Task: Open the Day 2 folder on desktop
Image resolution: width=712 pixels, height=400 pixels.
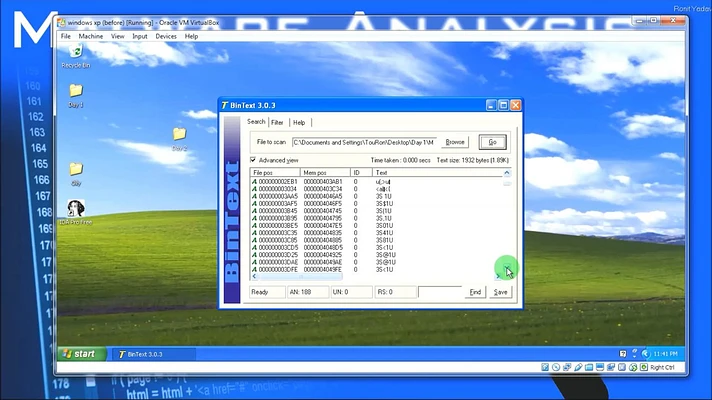Action: (x=179, y=135)
